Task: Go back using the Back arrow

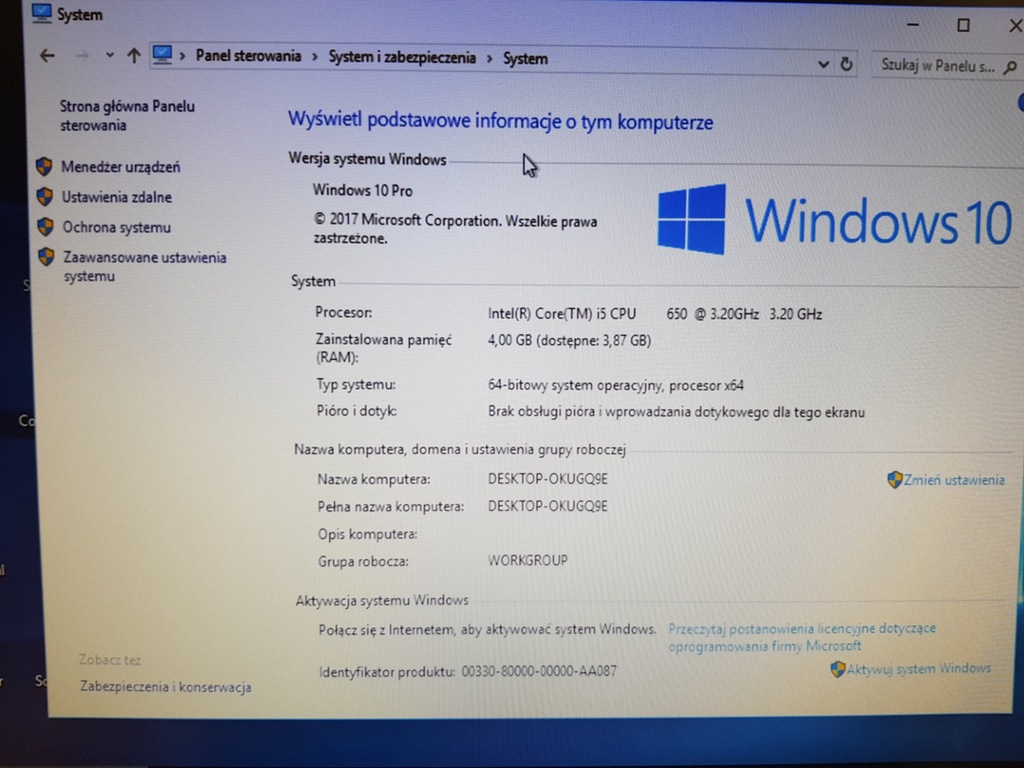Action: (47, 56)
